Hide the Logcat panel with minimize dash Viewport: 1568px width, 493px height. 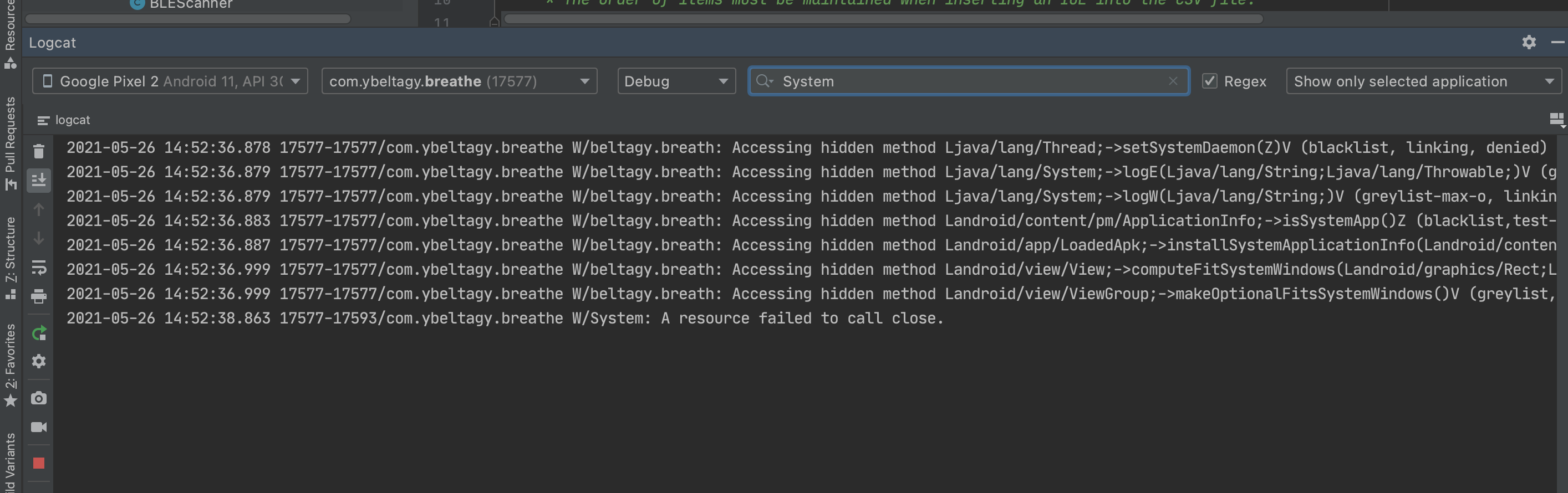coord(1557,42)
